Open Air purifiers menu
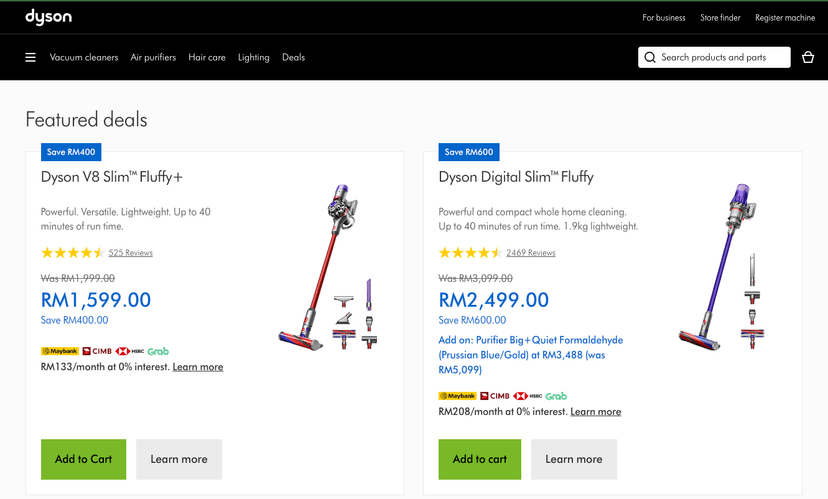828x499 pixels. click(153, 57)
